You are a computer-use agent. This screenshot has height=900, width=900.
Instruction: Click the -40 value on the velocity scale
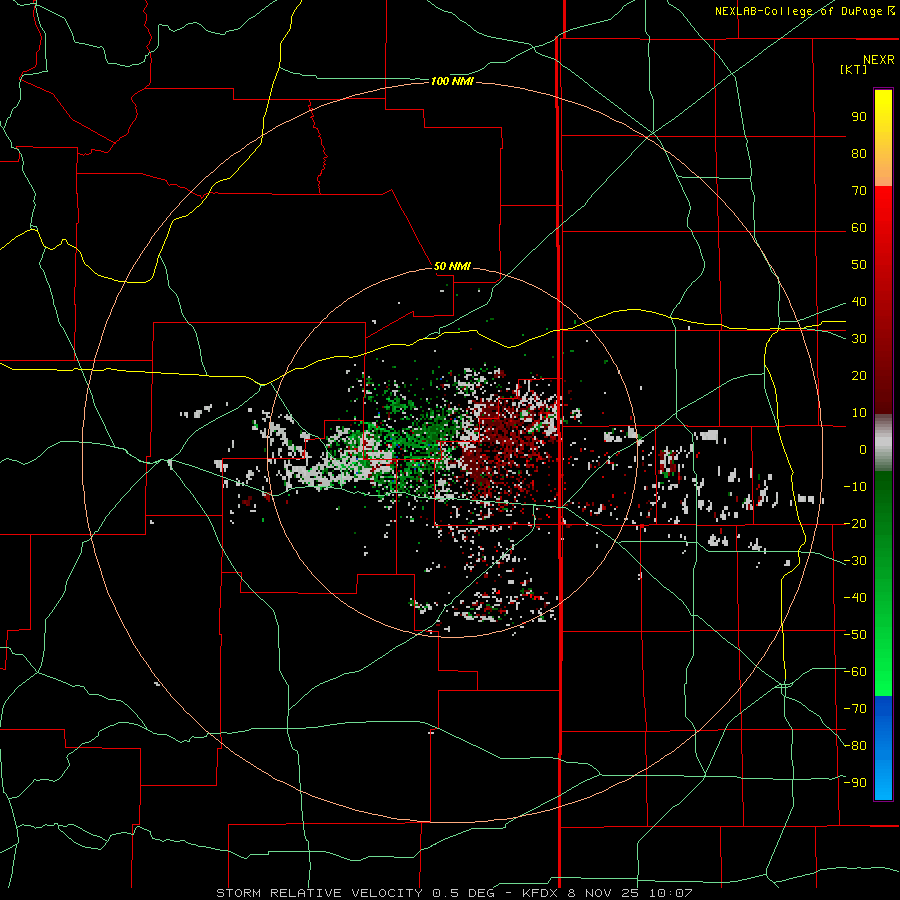855,598
